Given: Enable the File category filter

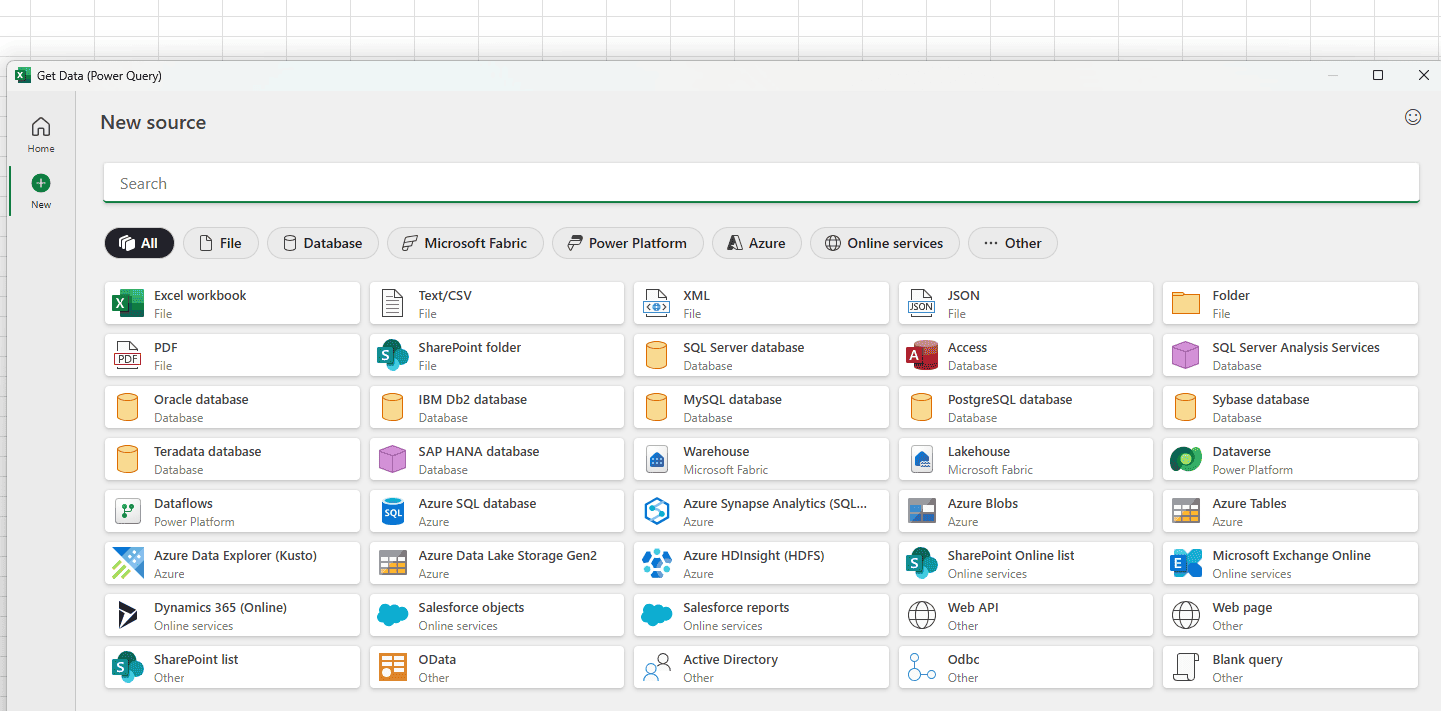Looking at the screenshot, I should pyautogui.click(x=220, y=242).
